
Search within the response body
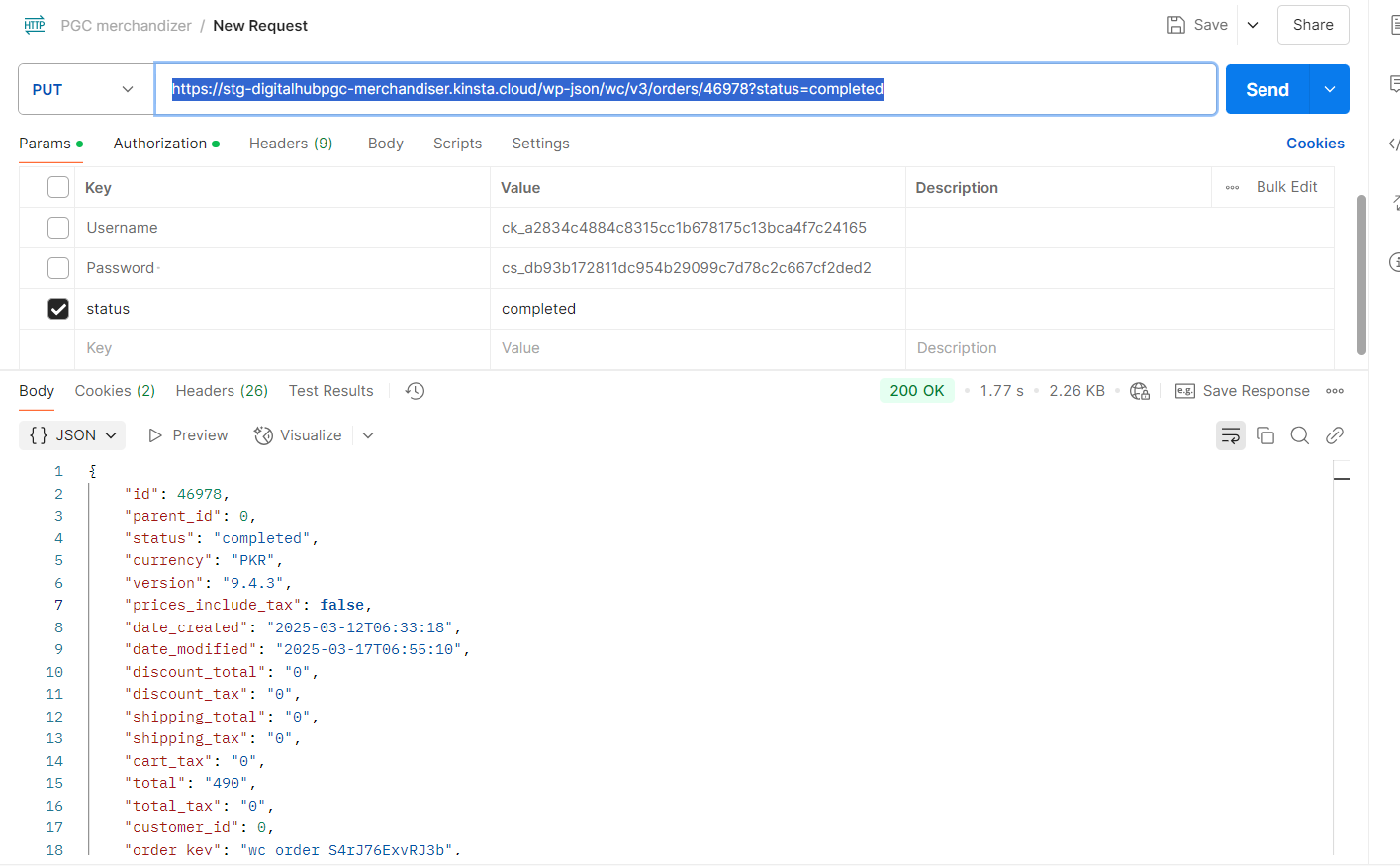1300,435
